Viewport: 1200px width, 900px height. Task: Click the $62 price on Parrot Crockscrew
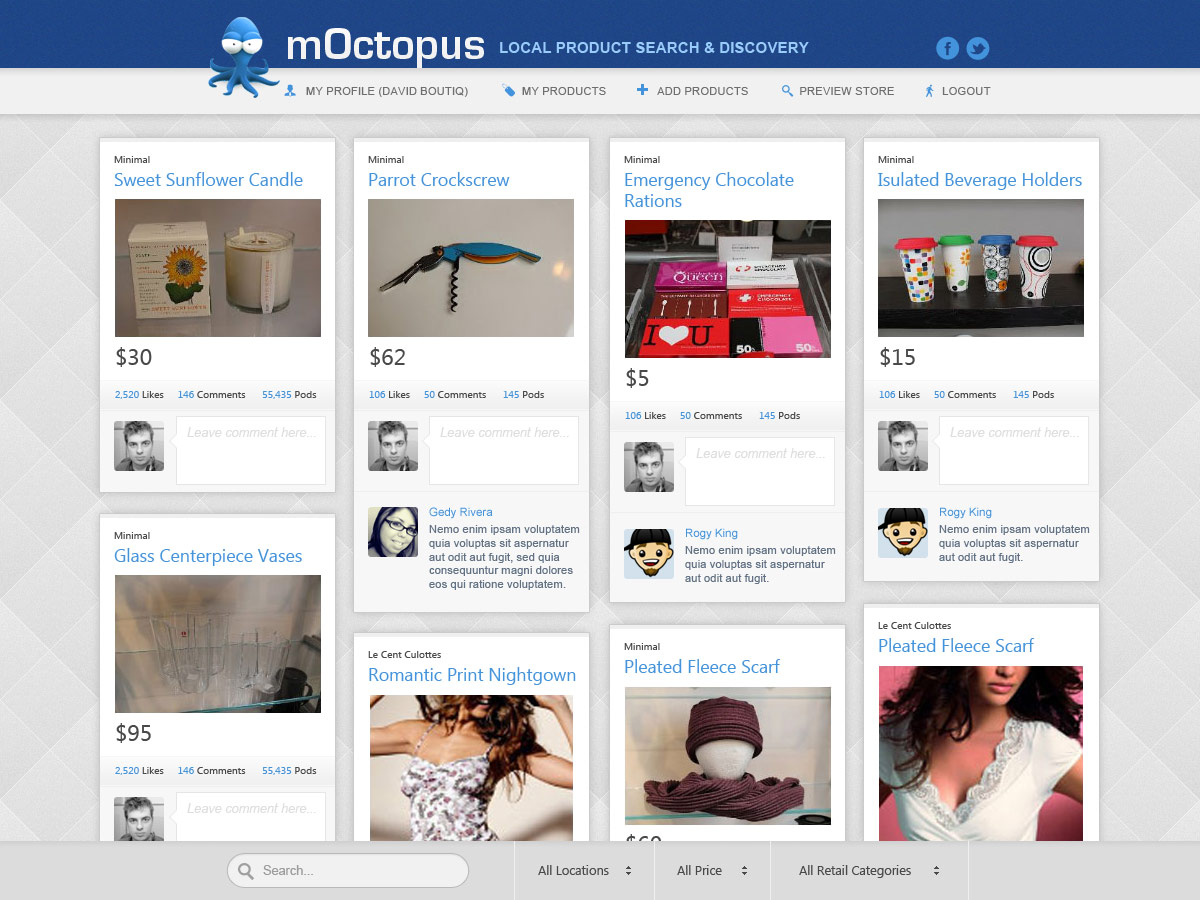[387, 358]
